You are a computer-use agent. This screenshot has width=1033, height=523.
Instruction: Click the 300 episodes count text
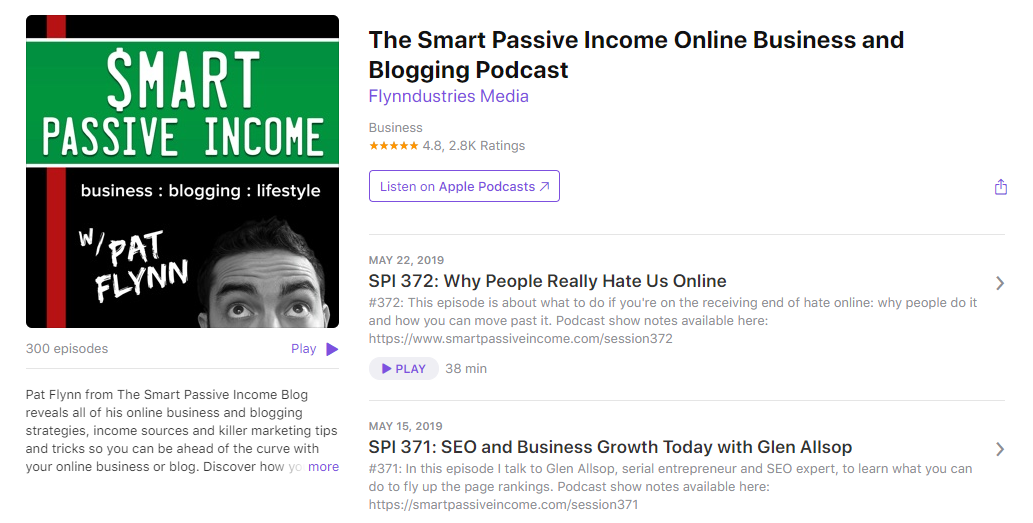pyautogui.click(x=67, y=348)
